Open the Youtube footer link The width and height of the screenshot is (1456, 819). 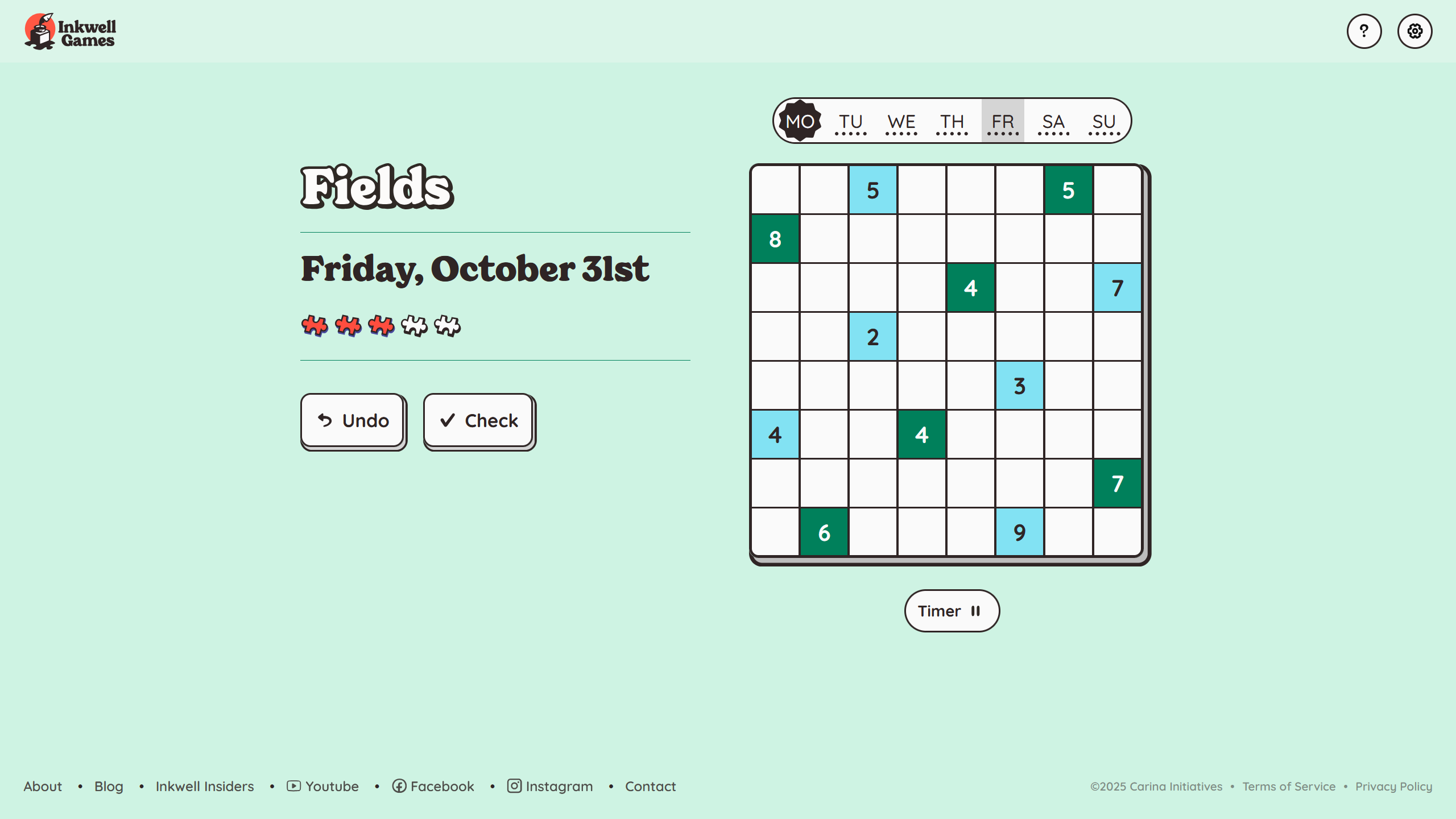[x=323, y=786]
